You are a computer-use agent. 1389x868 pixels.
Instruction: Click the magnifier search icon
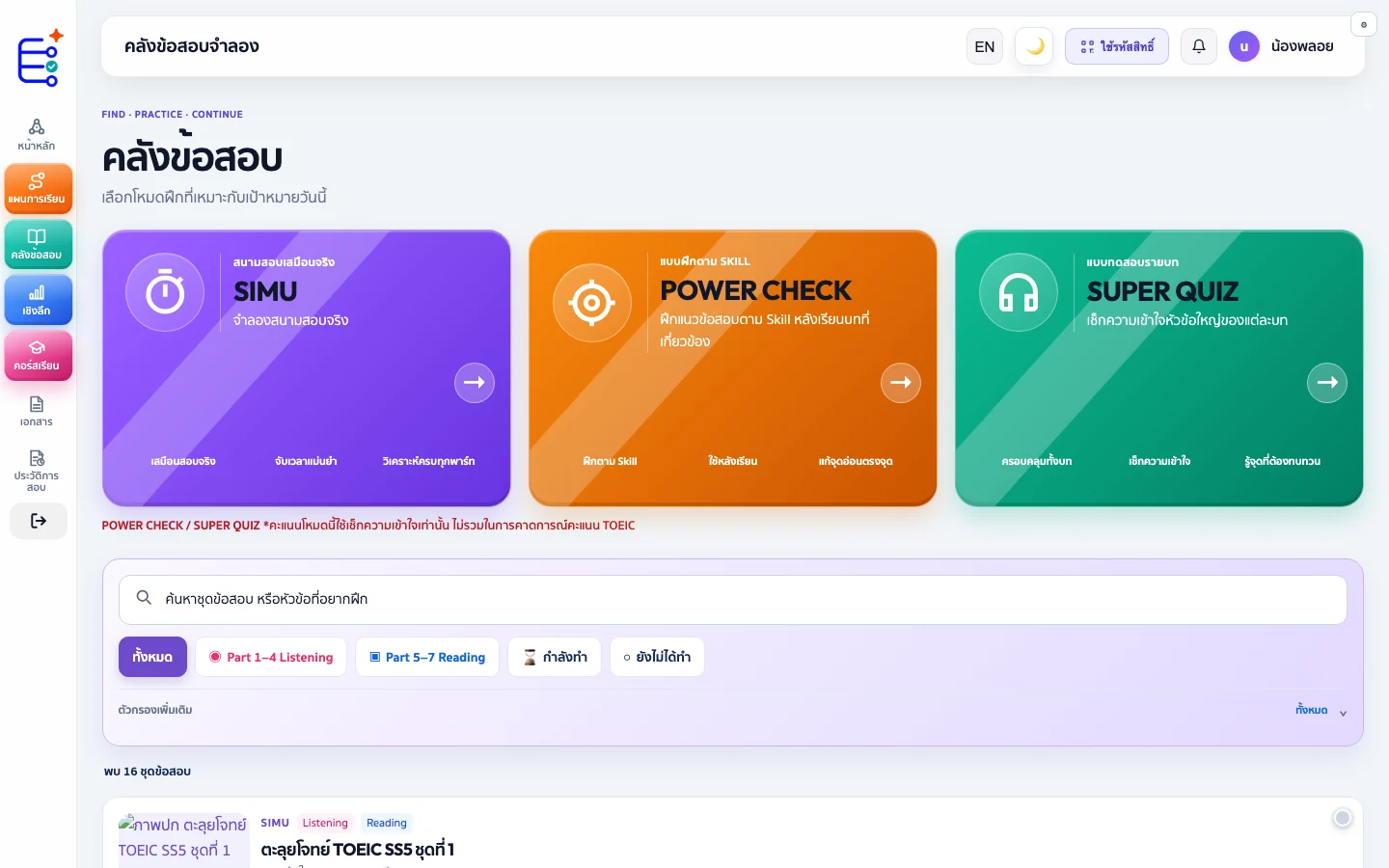(x=144, y=598)
